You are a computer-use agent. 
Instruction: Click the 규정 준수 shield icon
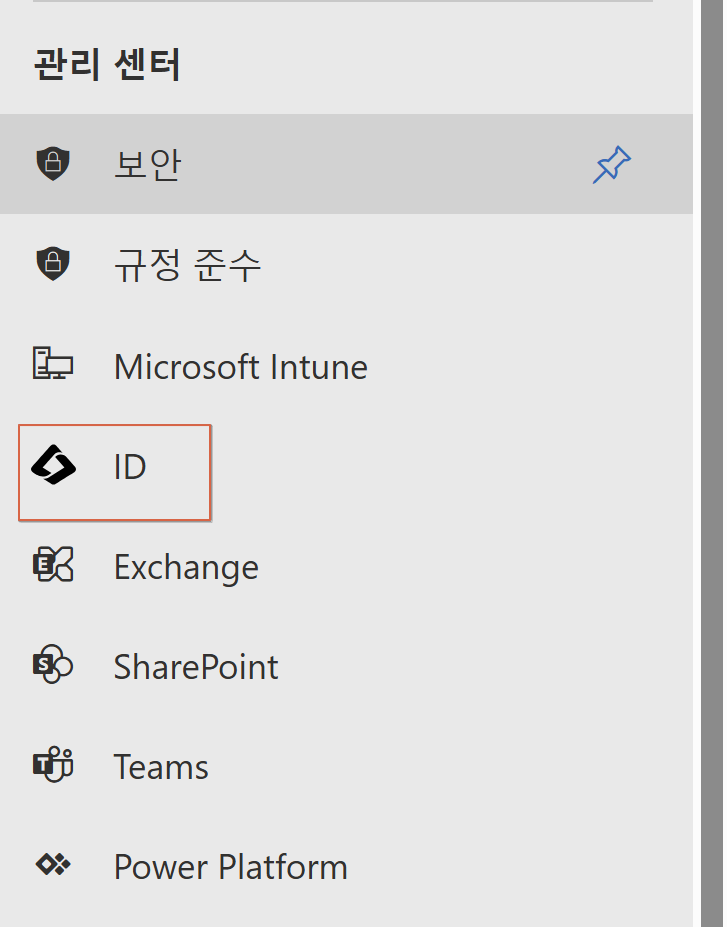53,264
